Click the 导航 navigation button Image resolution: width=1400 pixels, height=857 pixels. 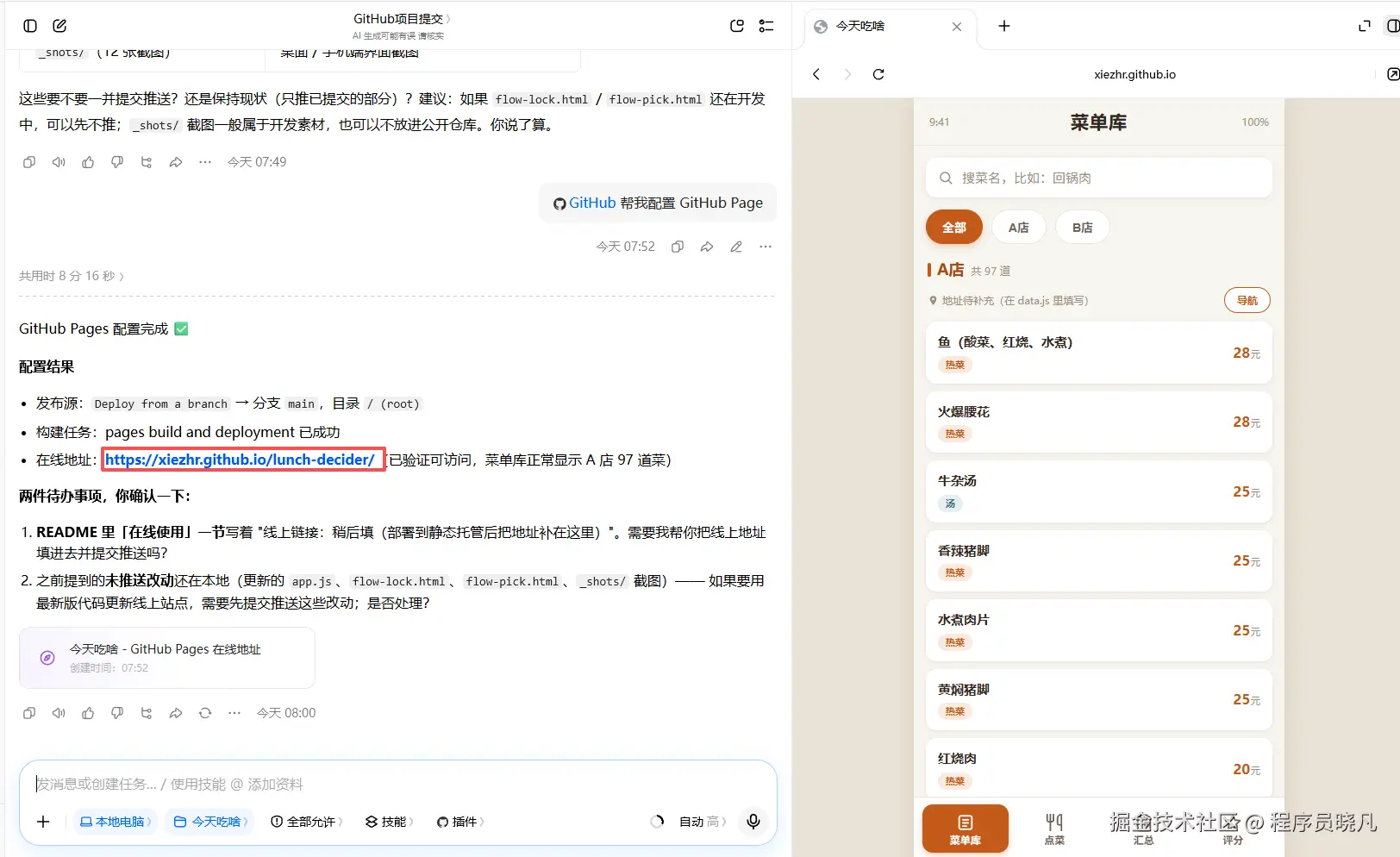[x=1247, y=300]
